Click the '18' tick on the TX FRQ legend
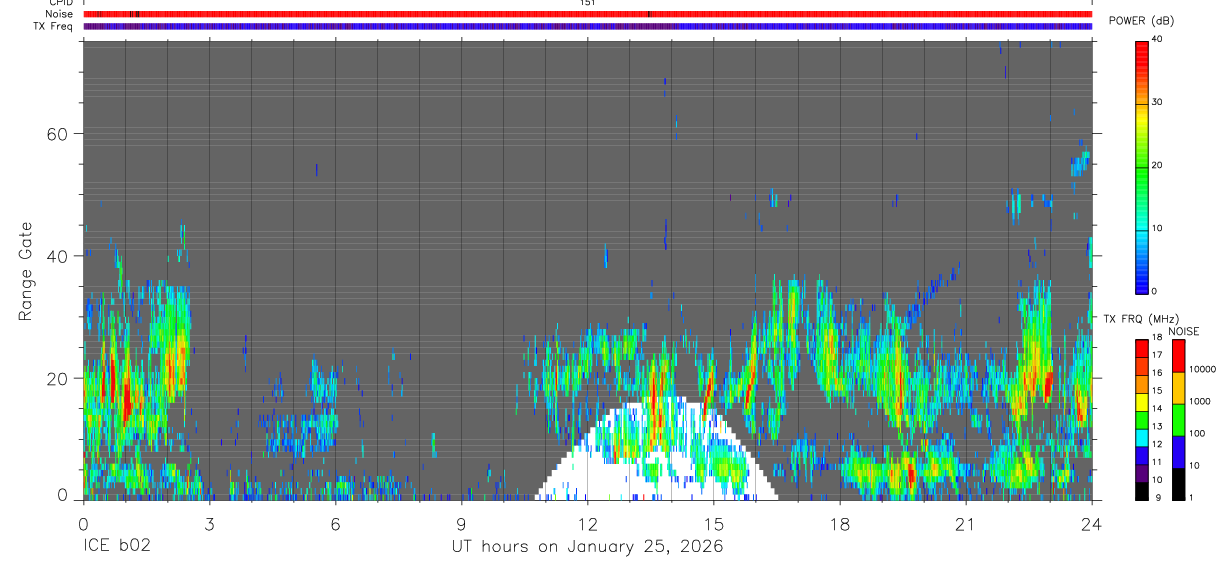Screen dimensions: 1228x567 1157,338
